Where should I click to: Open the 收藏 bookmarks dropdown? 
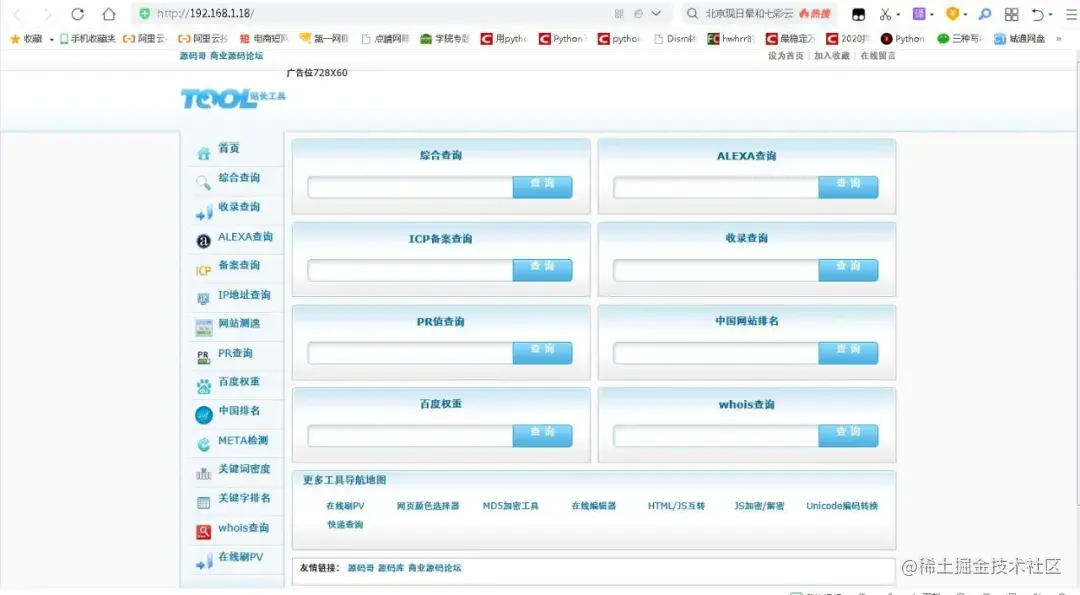point(33,40)
